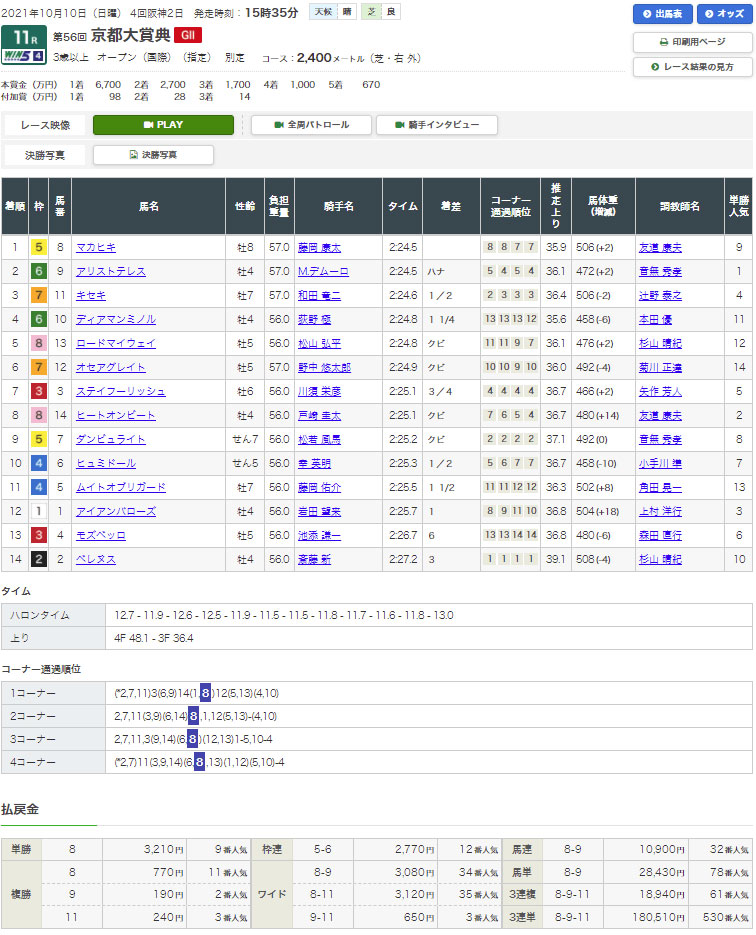Open jockey 和田 竜二 profile link
Screen dimensions: 756x935
click(x=319, y=295)
